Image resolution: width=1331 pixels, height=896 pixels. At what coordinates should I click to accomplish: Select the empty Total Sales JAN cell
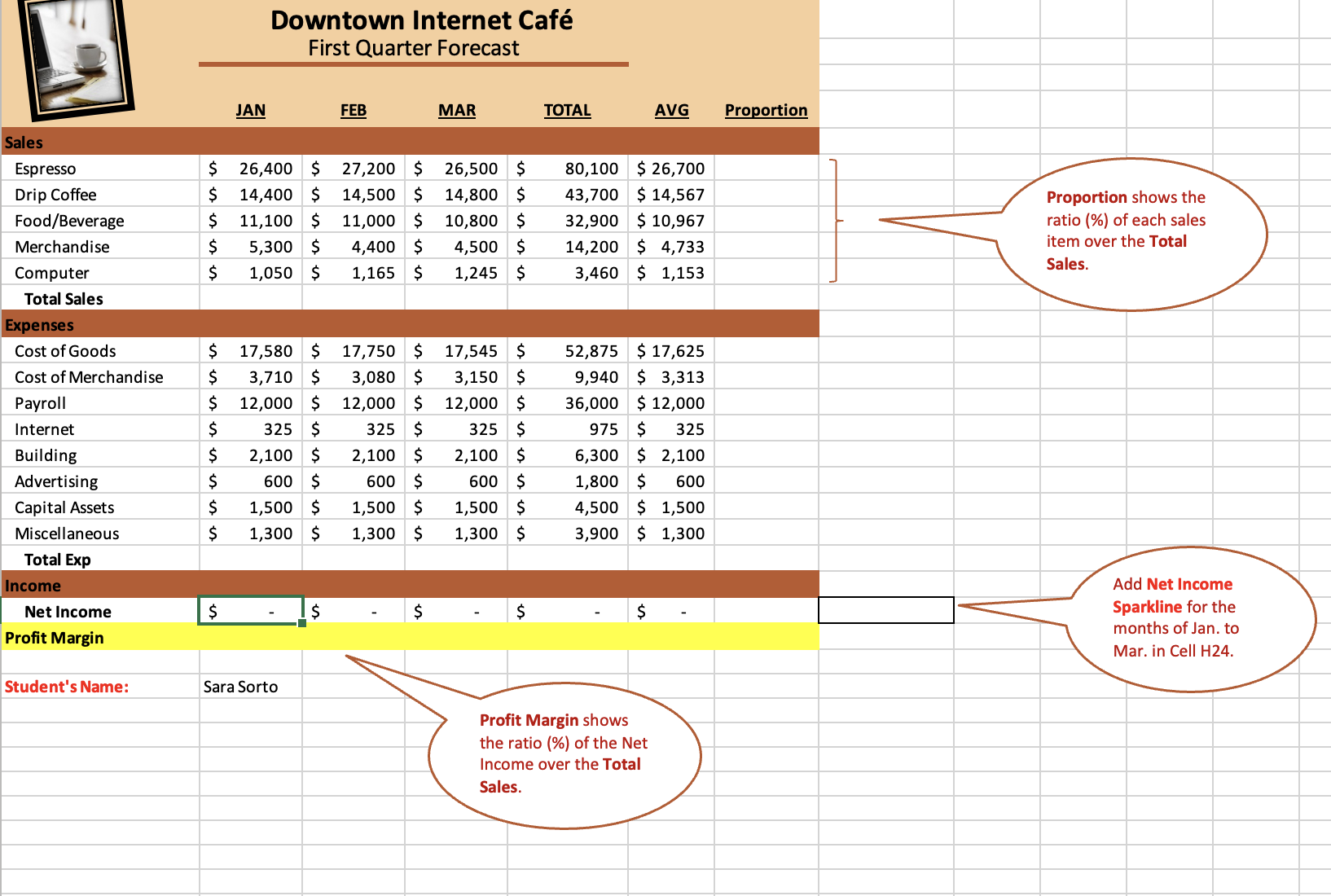(248, 297)
